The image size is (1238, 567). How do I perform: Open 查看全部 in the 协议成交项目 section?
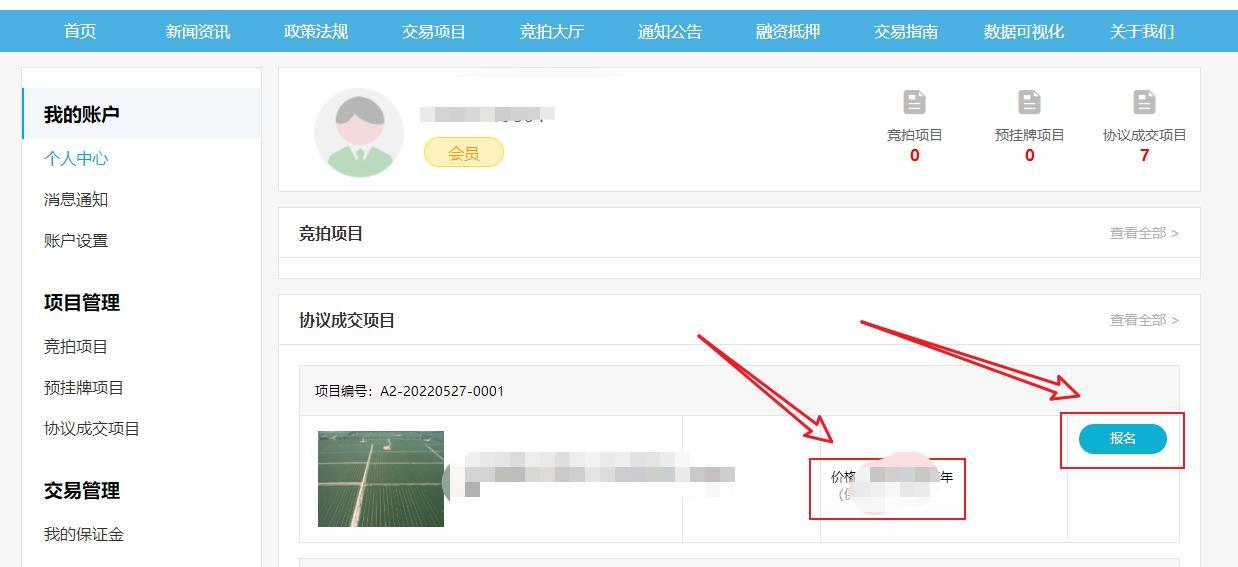pyautogui.click(x=1144, y=320)
